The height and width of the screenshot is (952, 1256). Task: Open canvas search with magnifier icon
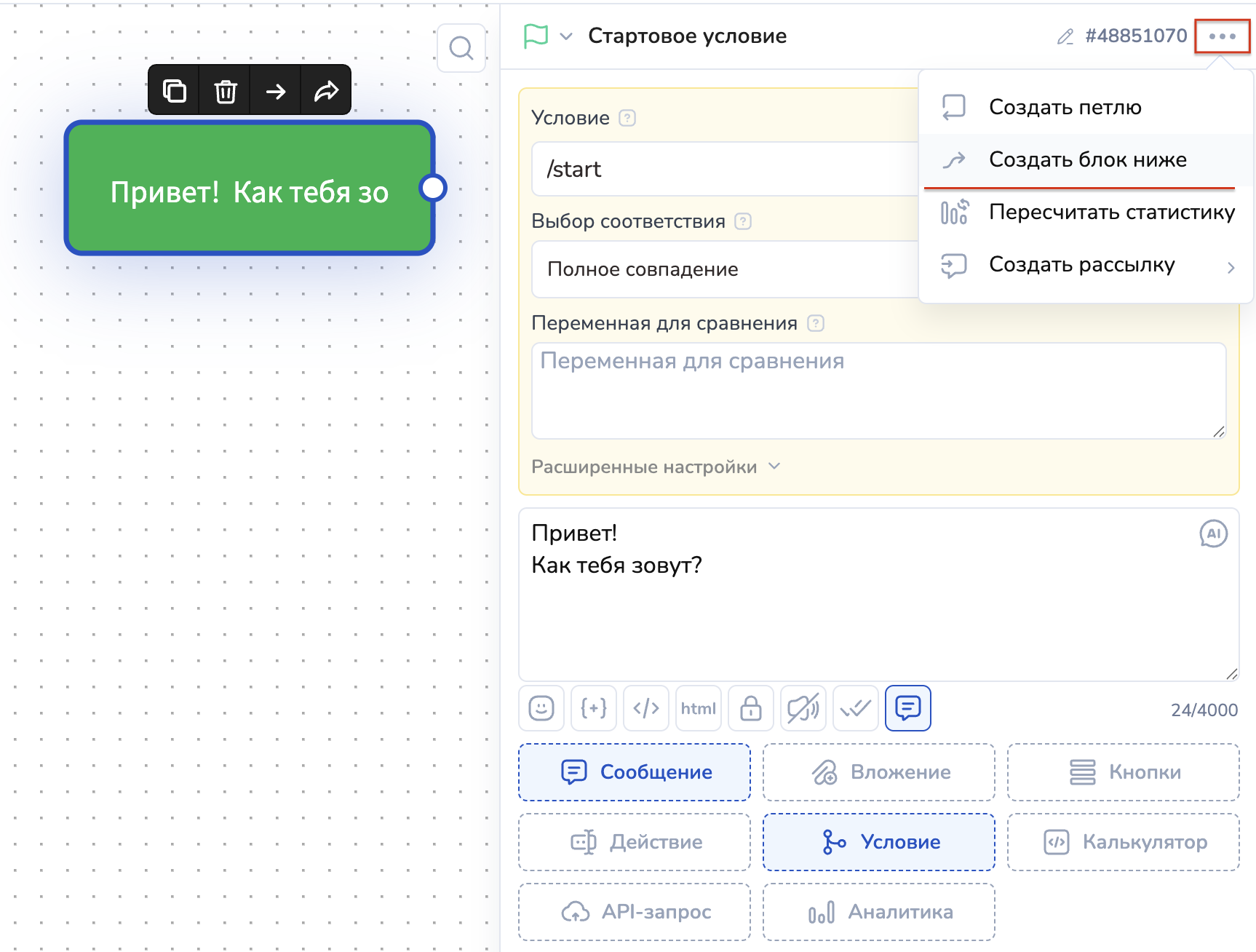click(461, 48)
